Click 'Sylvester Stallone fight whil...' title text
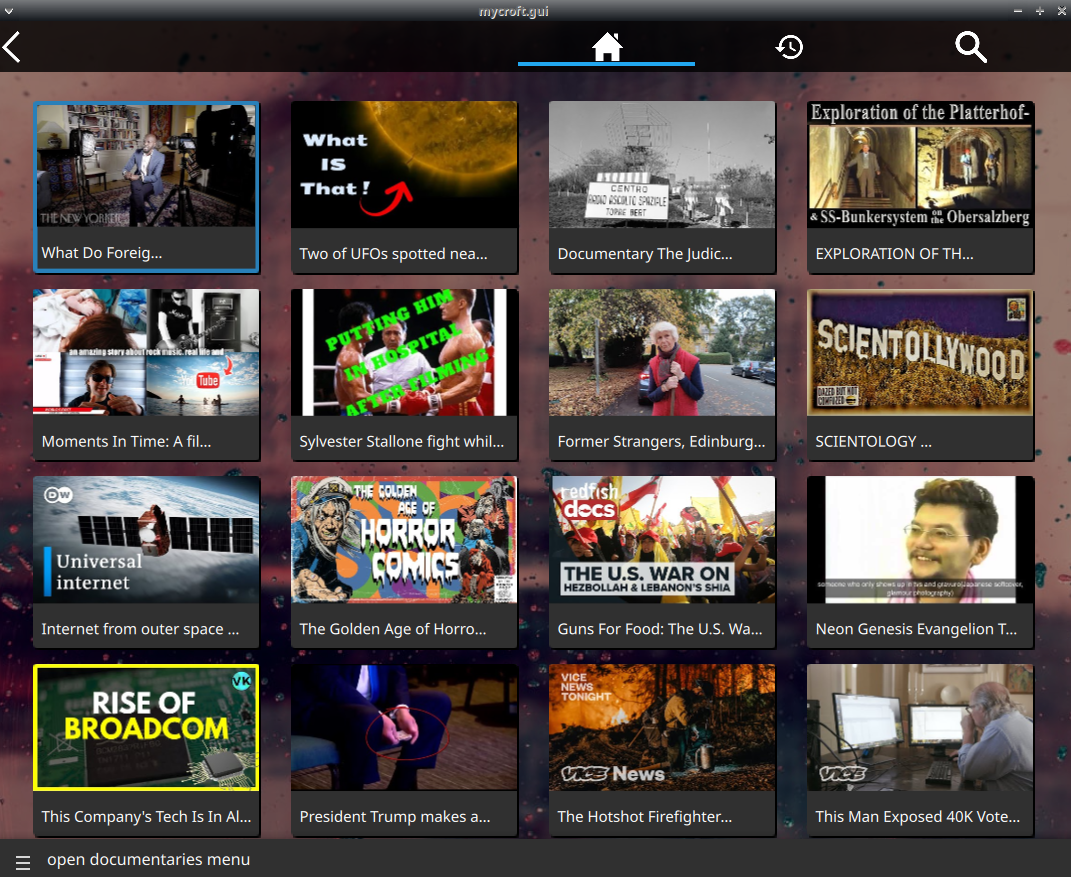The height and width of the screenshot is (877, 1071). (402, 442)
